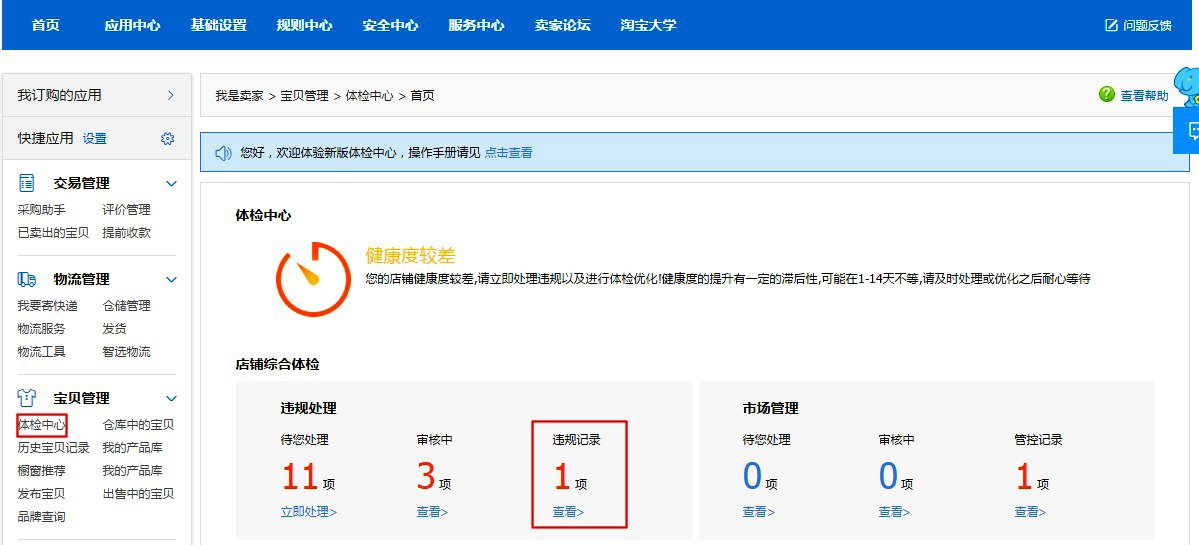Open 橱窗推荐 in sidebar
The height and width of the screenshot is (545, 1199).
[x=41, y=471]
